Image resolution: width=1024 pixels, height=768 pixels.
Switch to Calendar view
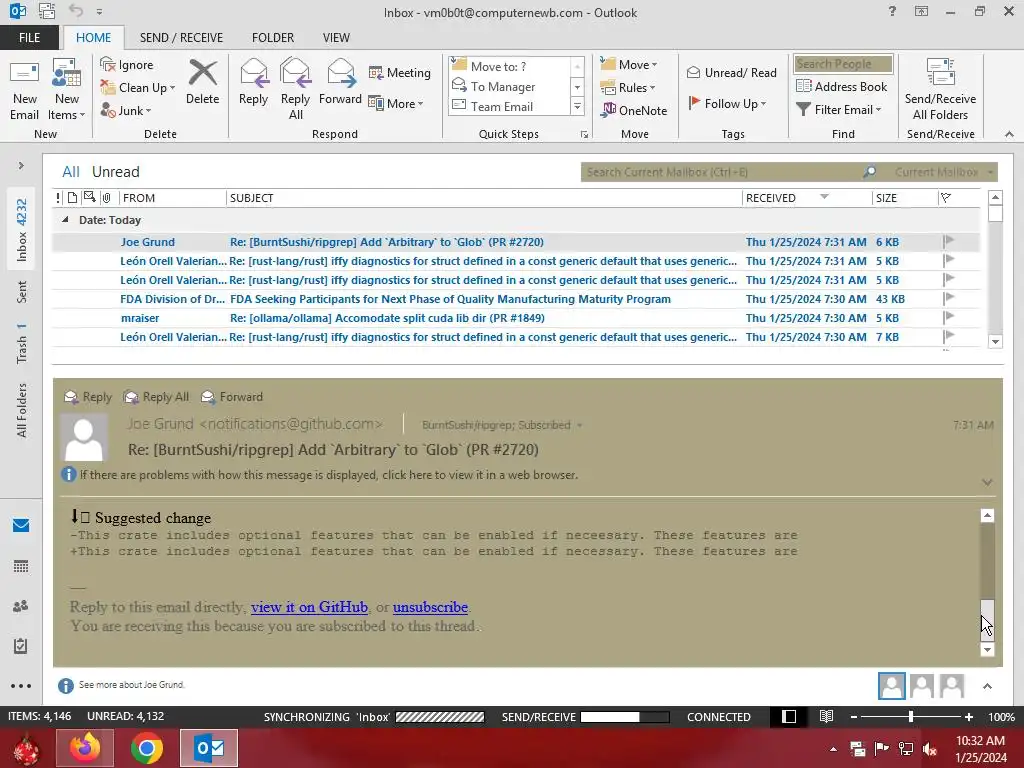point(21,566)
